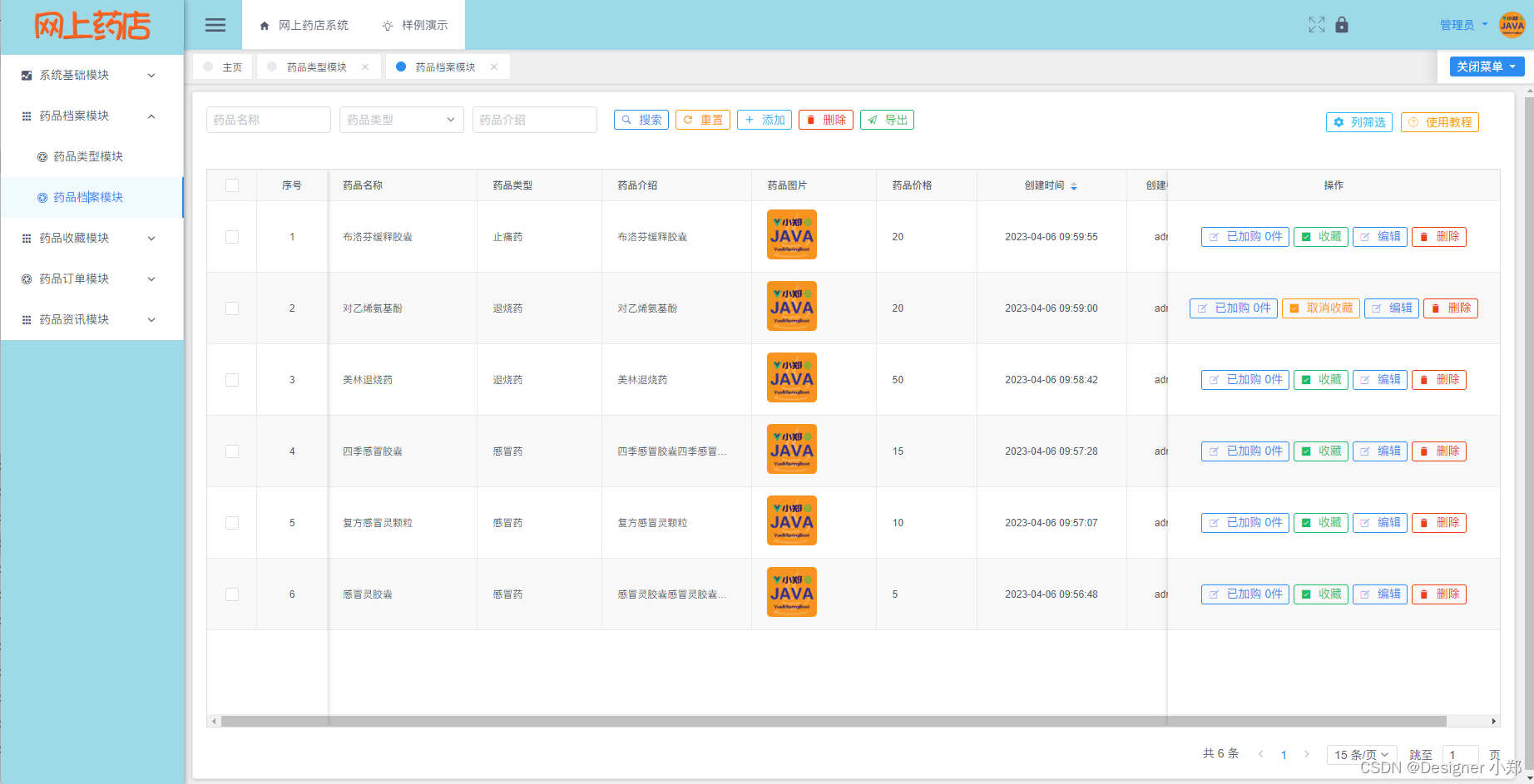Expand the 药品订单模块 menu chevron
Viewport: 1534px width, 784px height.
tap(151, 279)
